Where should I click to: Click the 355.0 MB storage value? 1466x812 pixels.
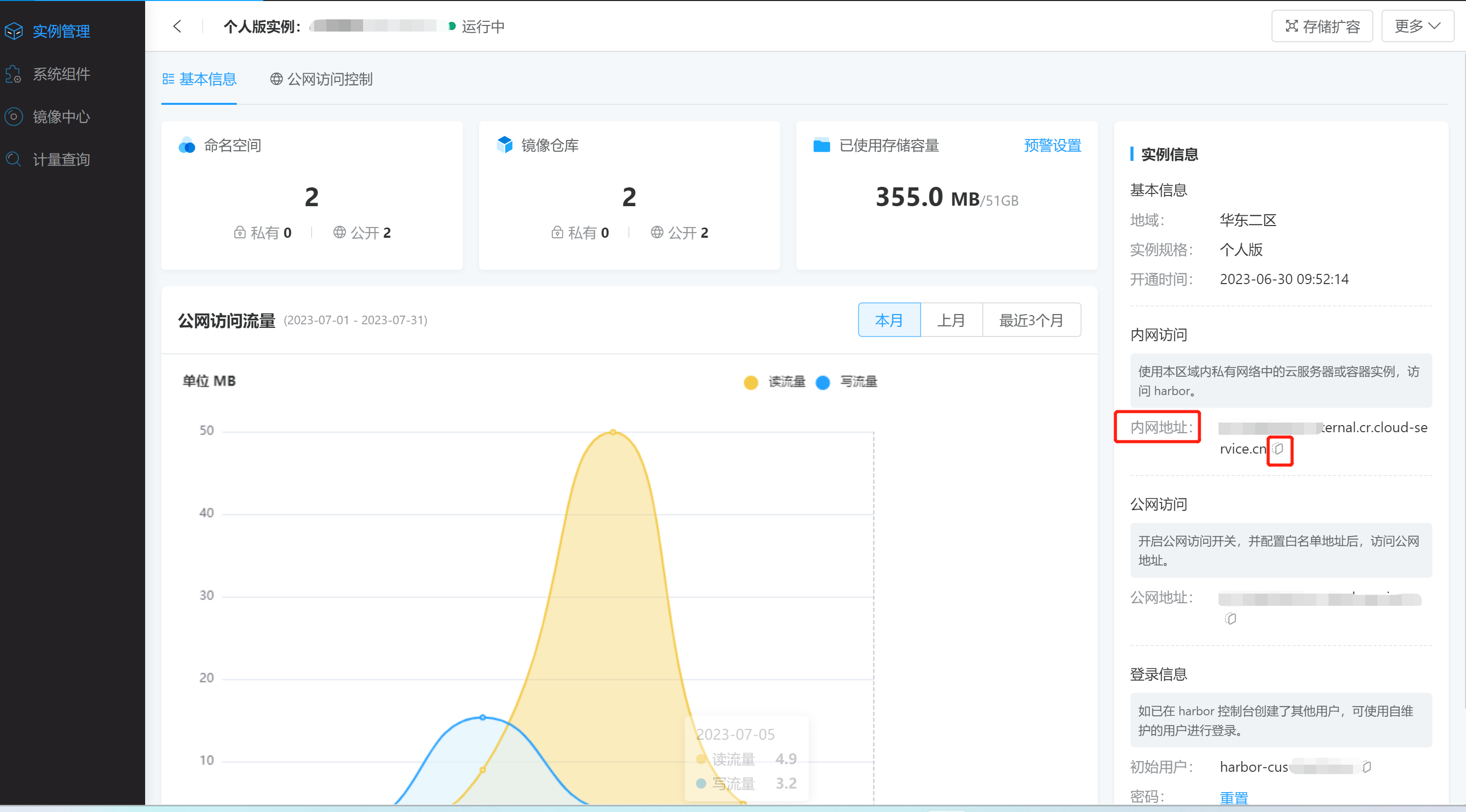tap(927, 198)
